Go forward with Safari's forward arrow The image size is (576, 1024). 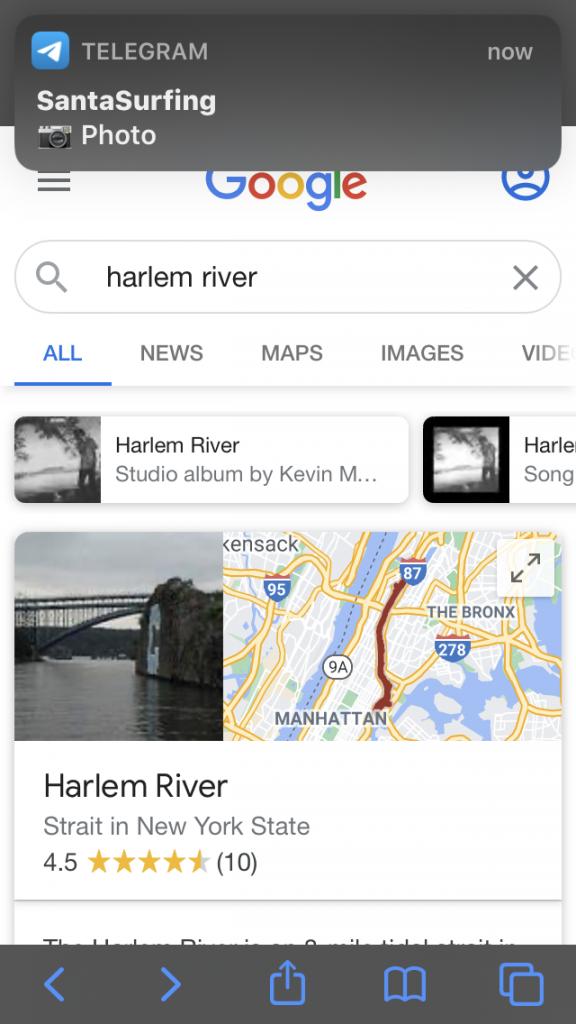[170, 984]
